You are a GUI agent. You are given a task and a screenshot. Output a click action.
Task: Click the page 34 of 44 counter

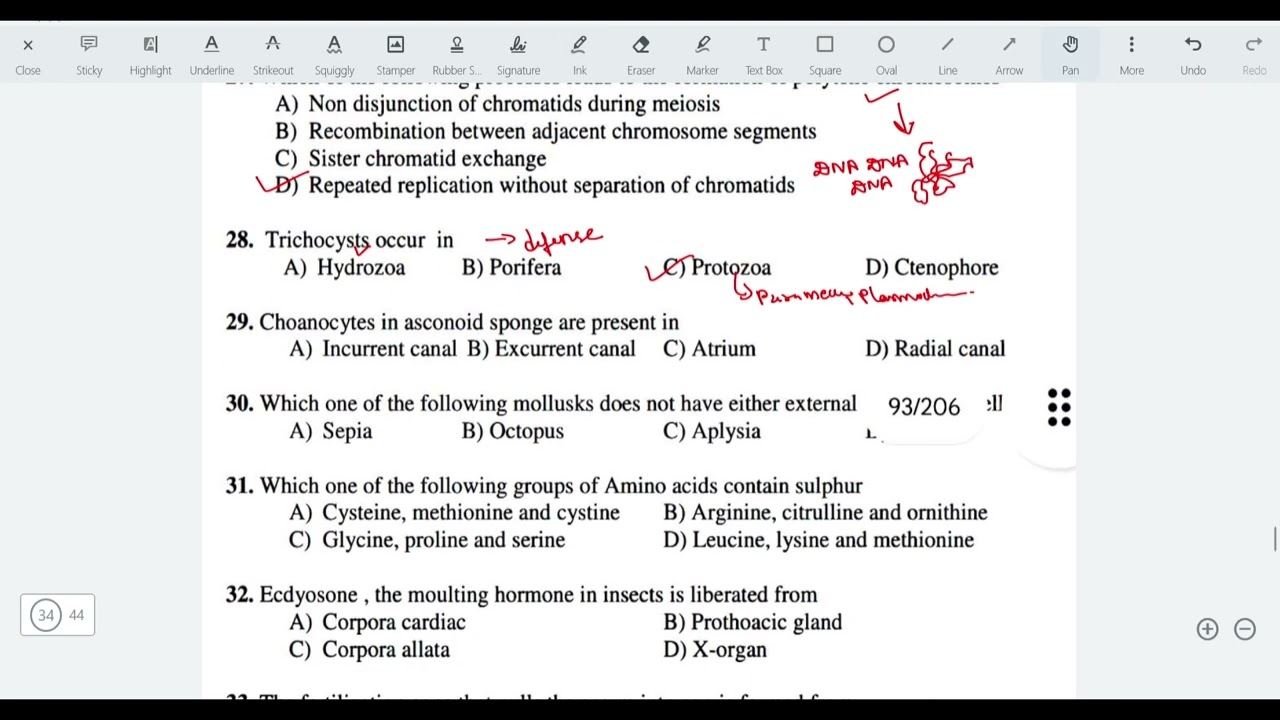click(58, 615)
